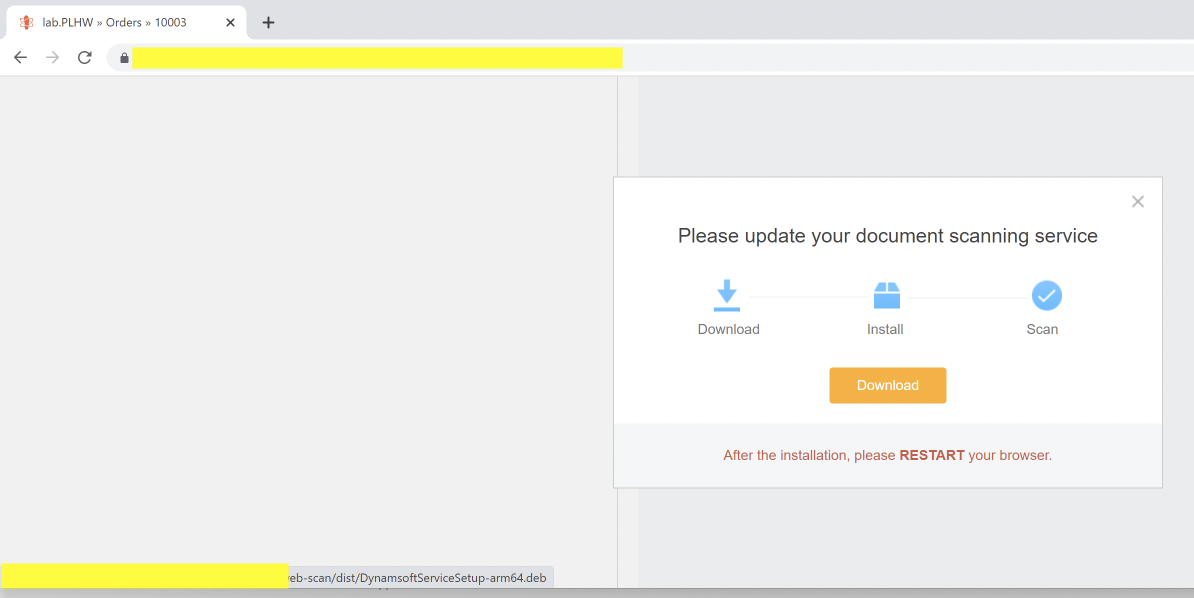Click the forward navigation arrow
The image size is (1194, 598).
tap(52, 57)
